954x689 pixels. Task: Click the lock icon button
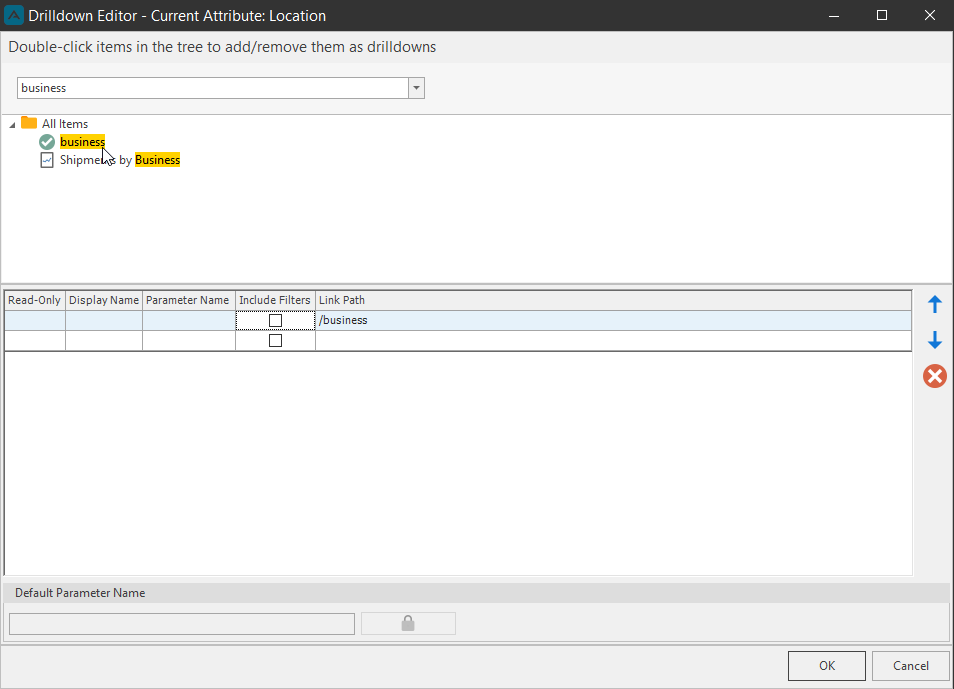[x=408, y=623]
